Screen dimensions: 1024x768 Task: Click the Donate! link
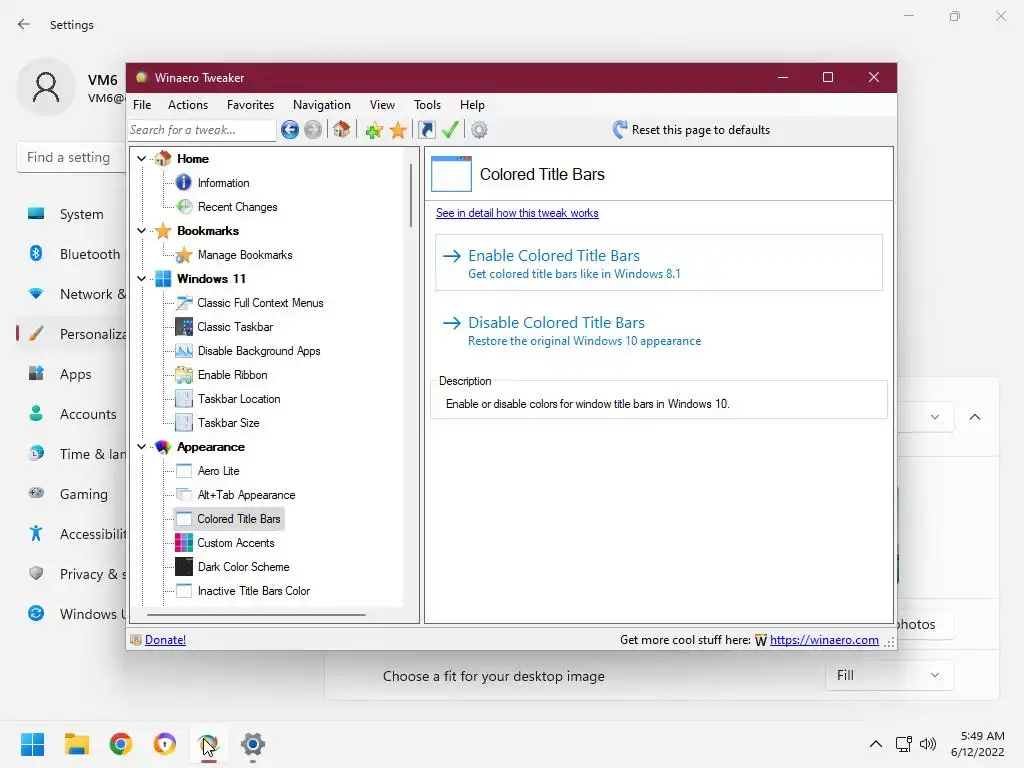[165, 640]
